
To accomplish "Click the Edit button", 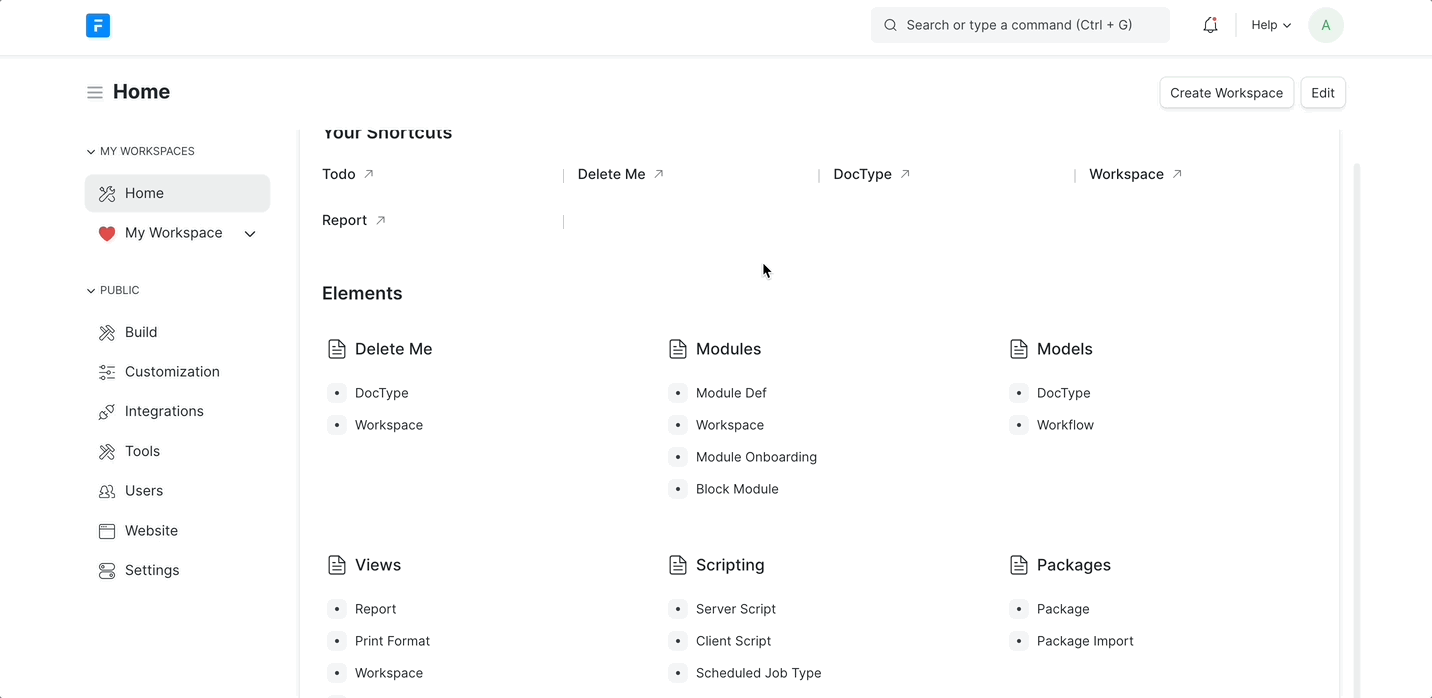I will tap(1322, 93).
